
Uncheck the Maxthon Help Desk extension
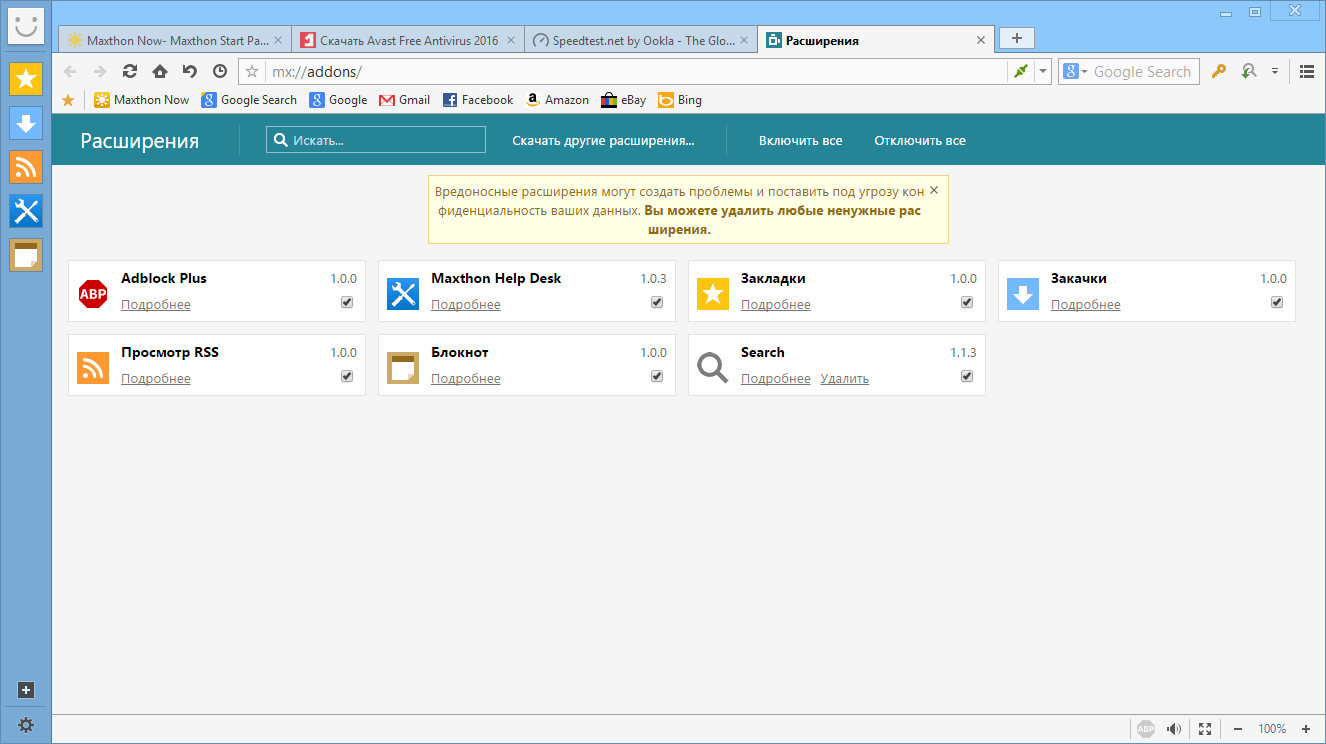657,302
